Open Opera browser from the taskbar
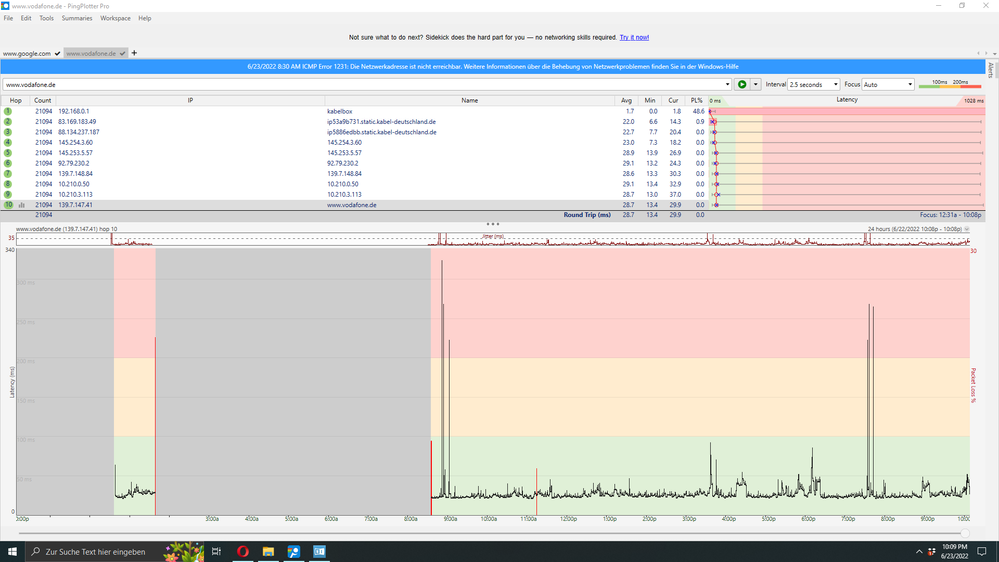Viewport: 999px width, 562px height. (x=243, y=551)
